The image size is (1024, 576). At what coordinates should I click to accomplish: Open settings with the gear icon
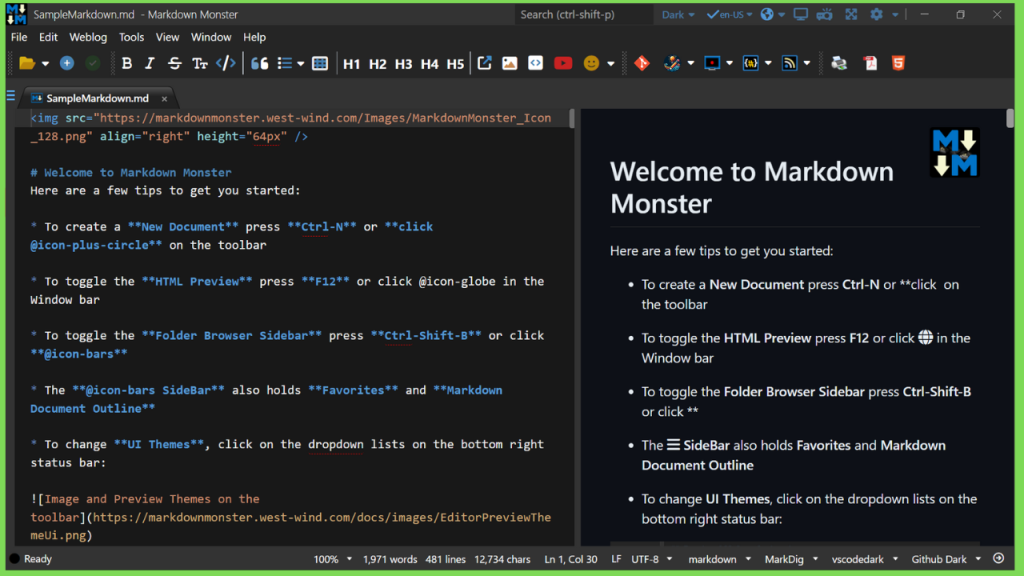[876, 14]
